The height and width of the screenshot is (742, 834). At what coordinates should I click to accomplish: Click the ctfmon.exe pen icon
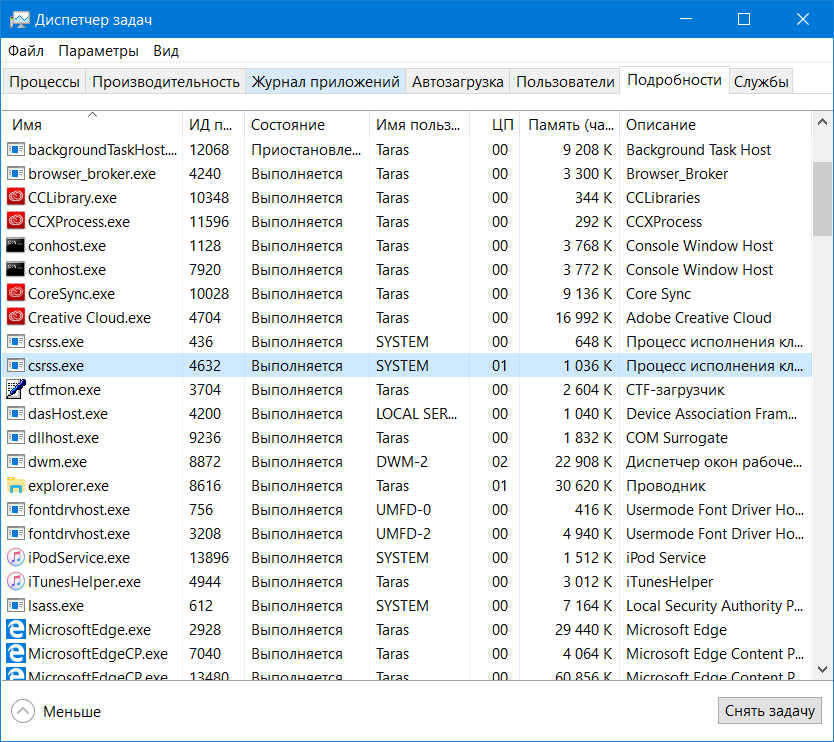(15, 389)
